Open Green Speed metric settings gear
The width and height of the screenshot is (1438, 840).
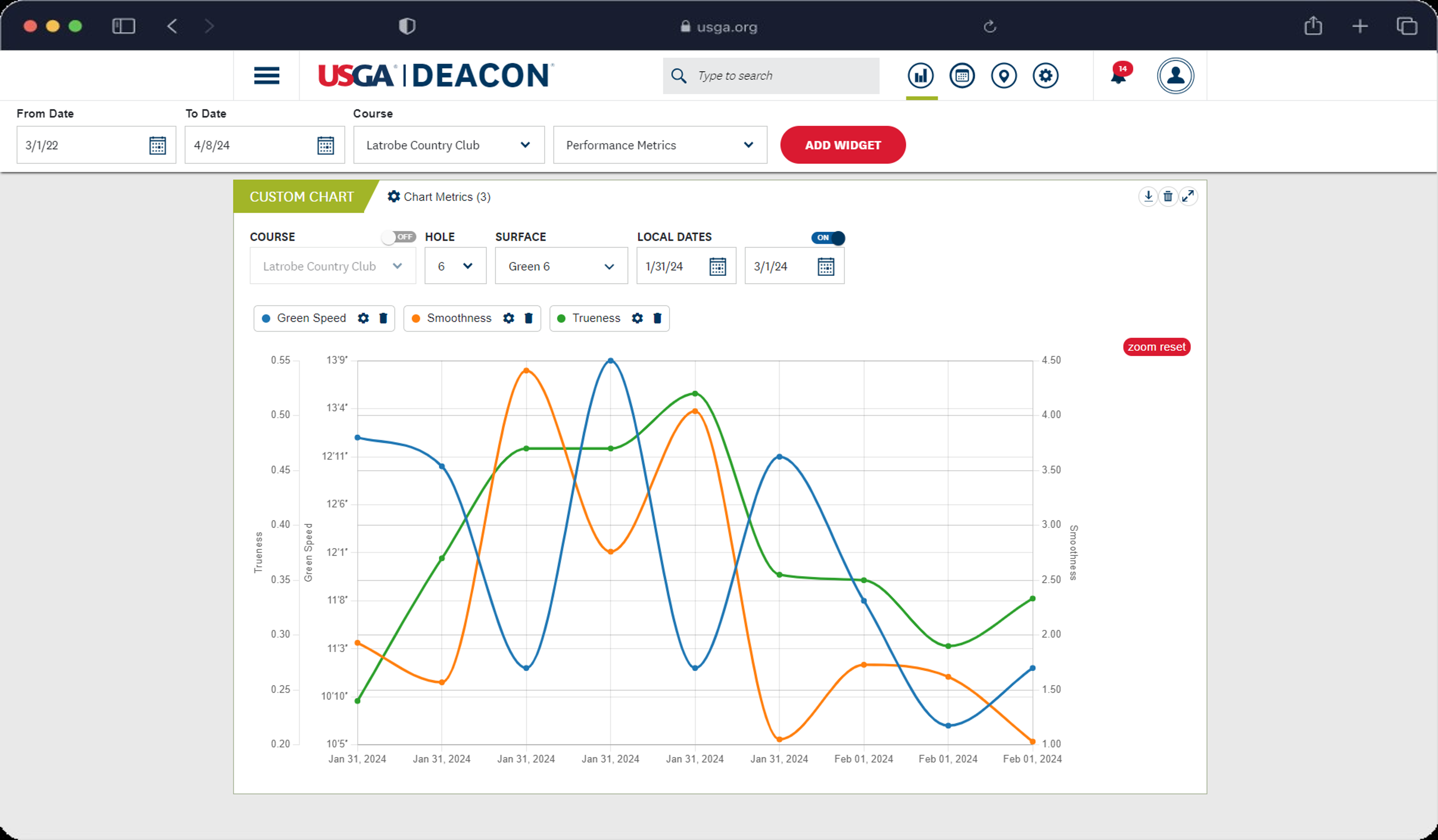[364, 318]
